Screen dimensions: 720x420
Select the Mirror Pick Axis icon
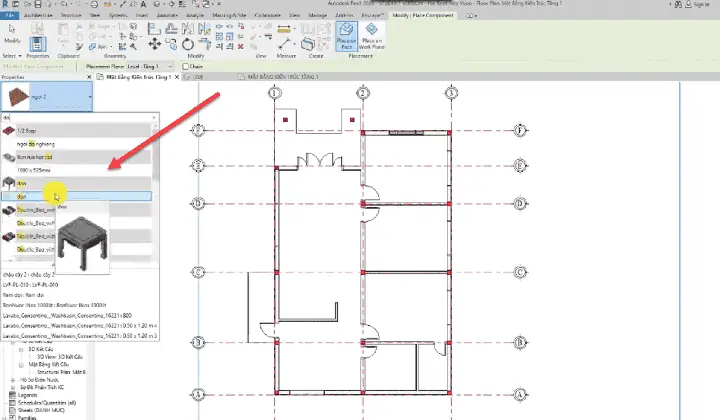[187, 28]
